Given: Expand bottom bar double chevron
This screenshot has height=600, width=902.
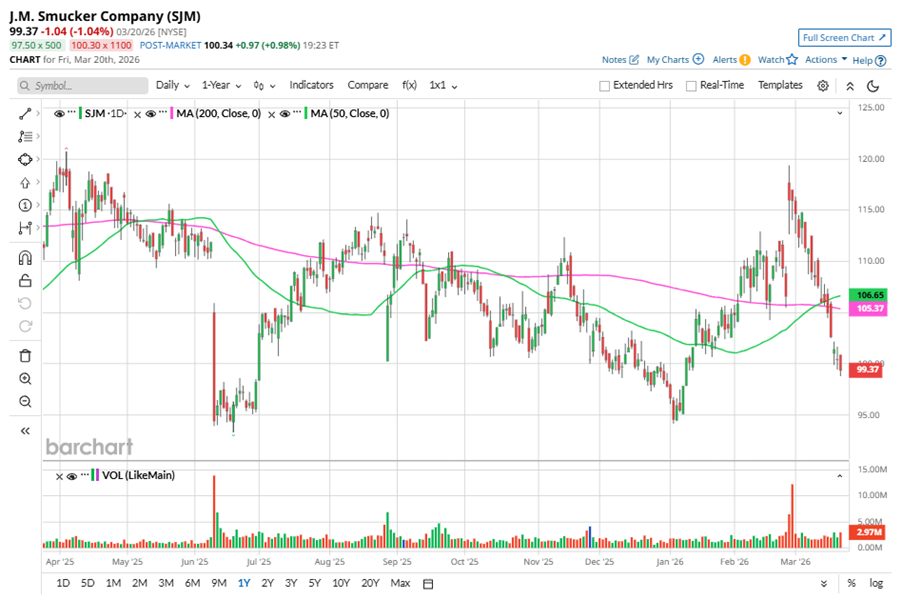Looking at the screenshot, I should point(824,583).
